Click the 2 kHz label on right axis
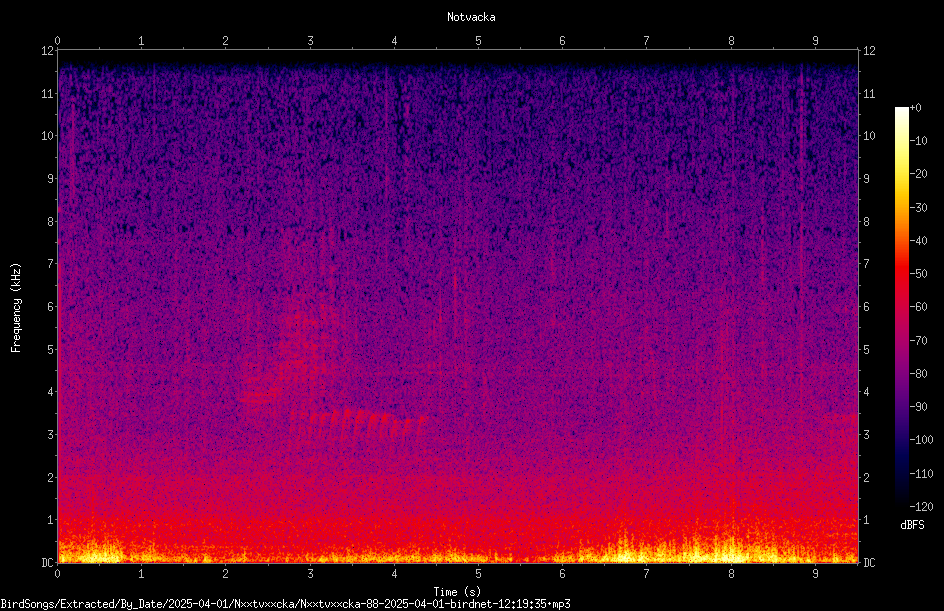This screenshot has width=944, height=611. pyautogui.click(x=867, y=477)
